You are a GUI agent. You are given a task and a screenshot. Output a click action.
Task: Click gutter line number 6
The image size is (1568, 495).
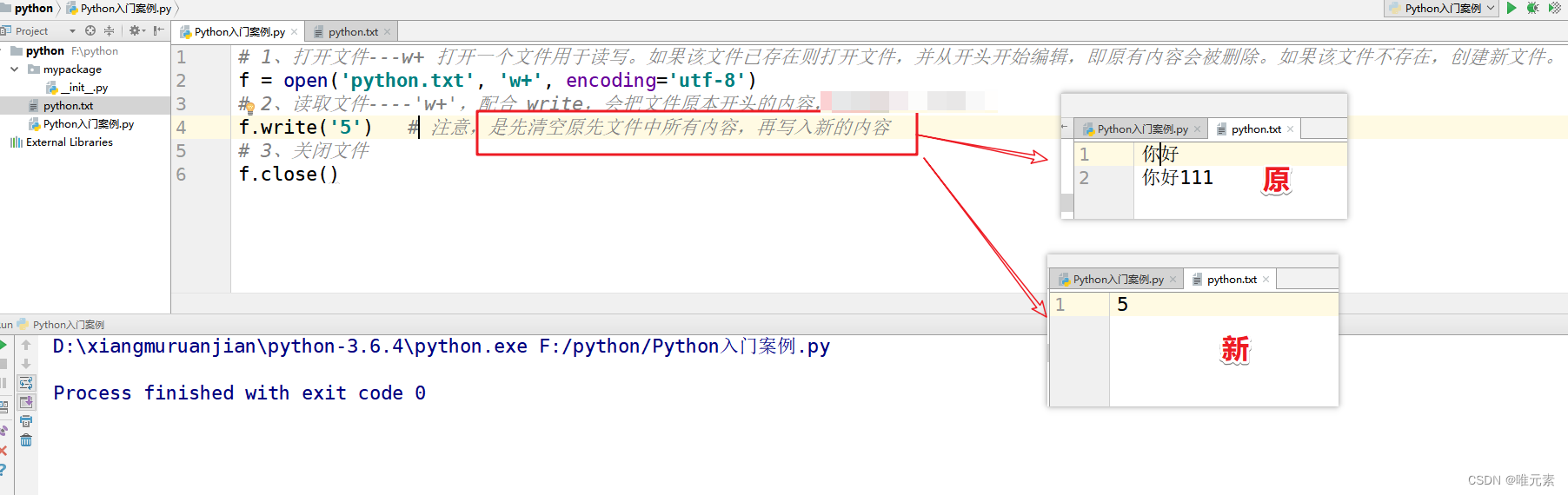[x=182, y=175]
